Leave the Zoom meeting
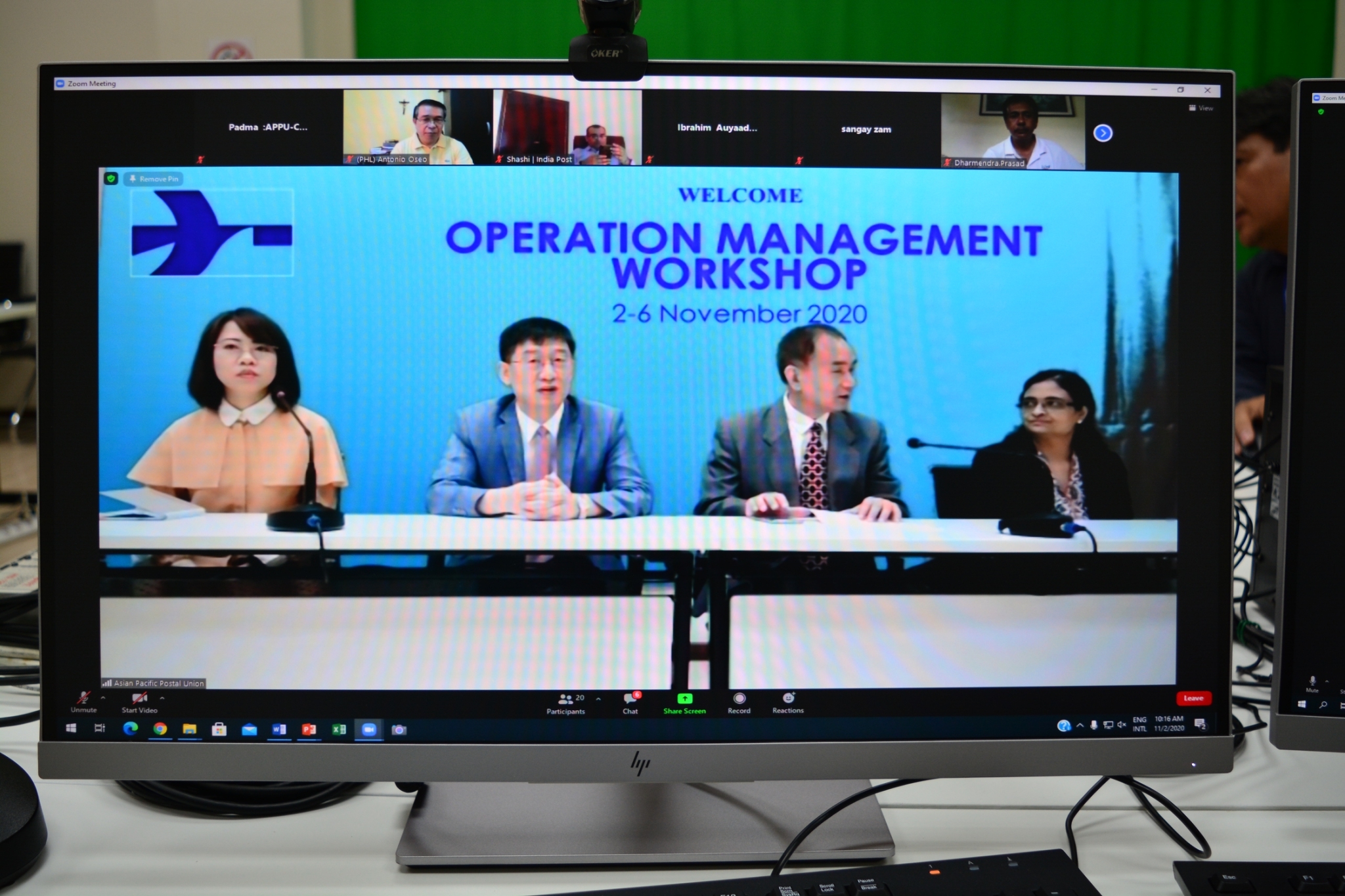 (1193, 698)
